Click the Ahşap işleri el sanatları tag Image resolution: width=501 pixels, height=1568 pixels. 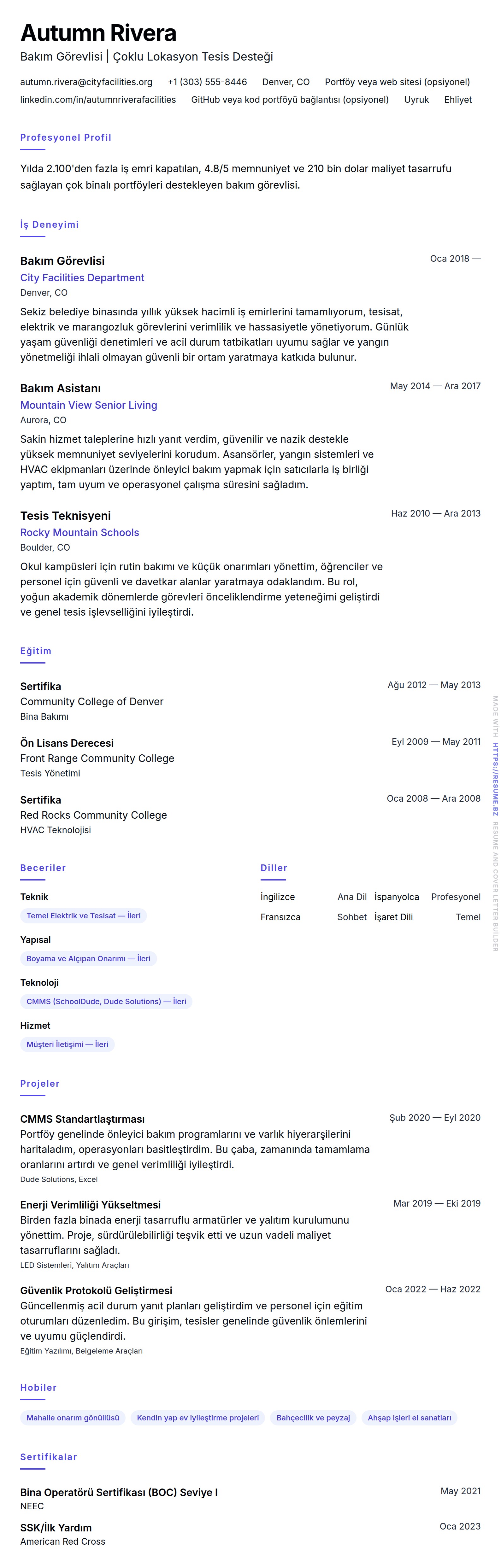tap(409, 1418)
